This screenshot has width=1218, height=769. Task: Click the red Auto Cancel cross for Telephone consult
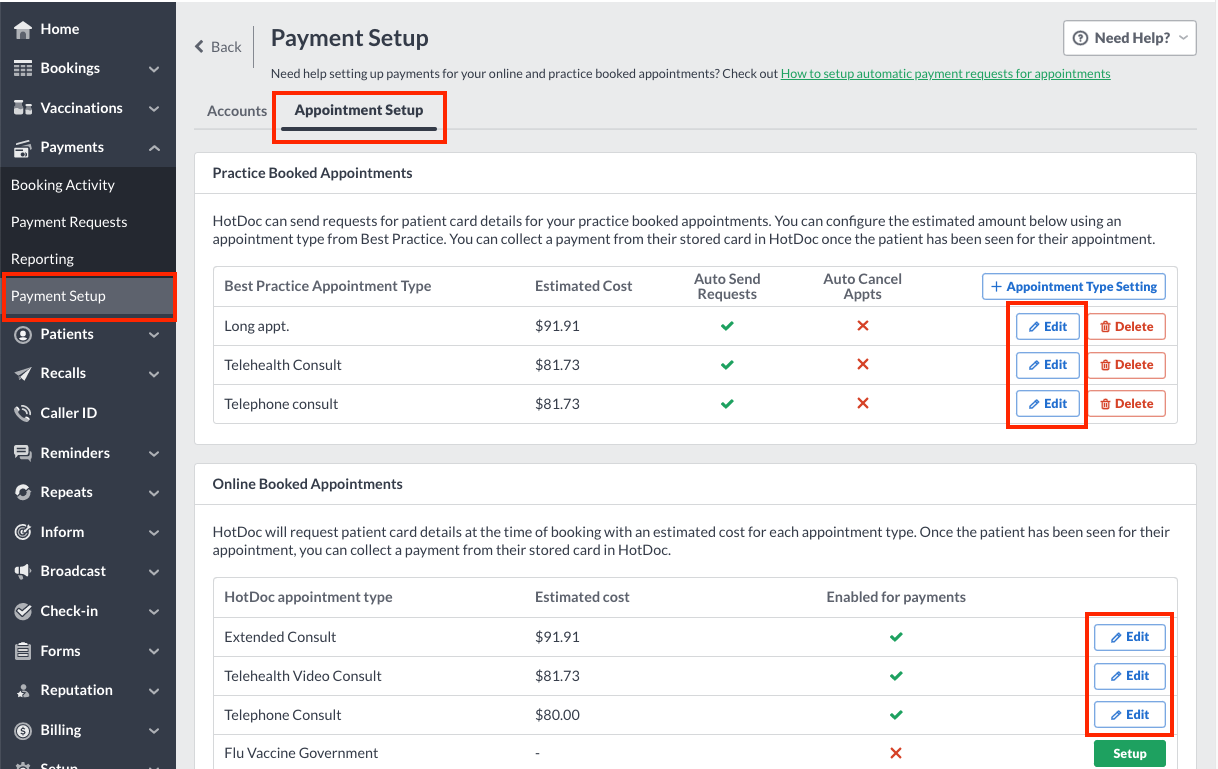862,404
